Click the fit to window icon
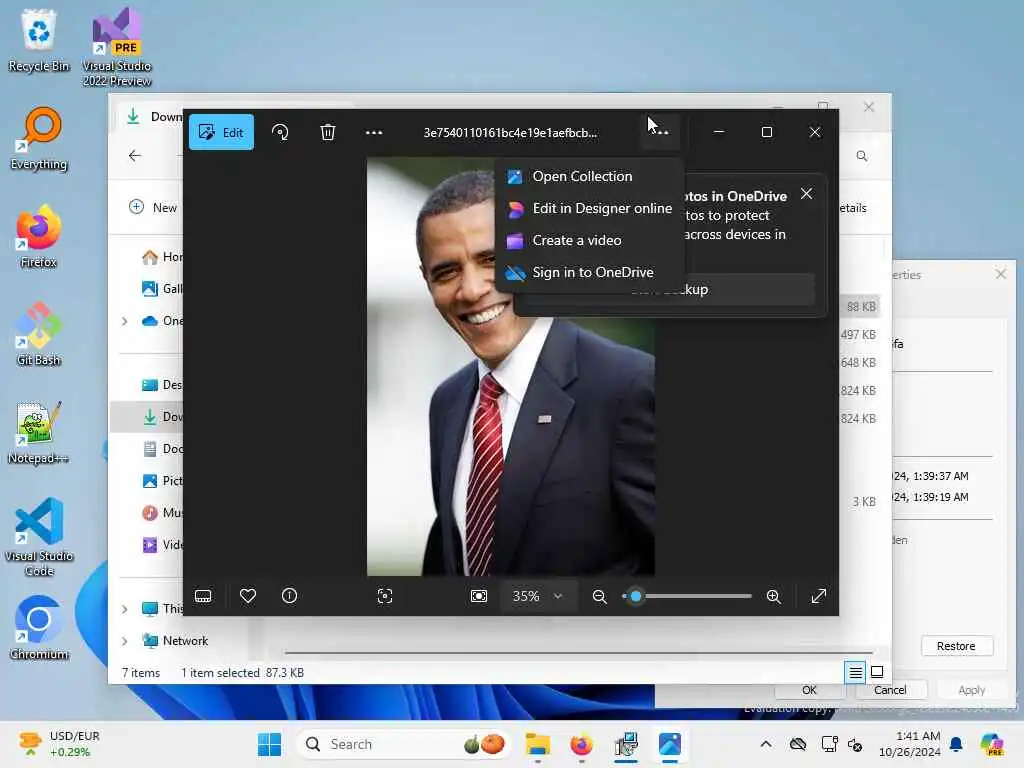This screenshot has height=768, width=1024. click(x=479, y=596)
